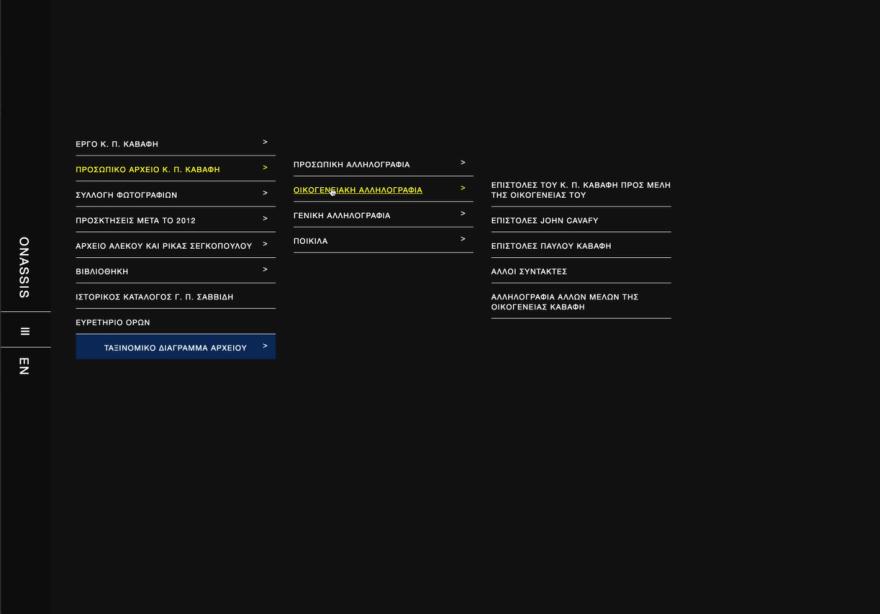880x614 pixels.
Task: Expand ΓΕΝΙΚΗ ΑΛΛΗΛΟΓΡΑΦΙΑ chevron
Action: (463, 214)
